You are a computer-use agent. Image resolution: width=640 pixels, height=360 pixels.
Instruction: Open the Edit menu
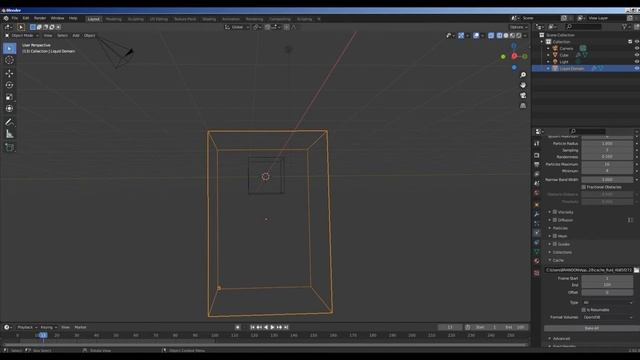(26, 18)
